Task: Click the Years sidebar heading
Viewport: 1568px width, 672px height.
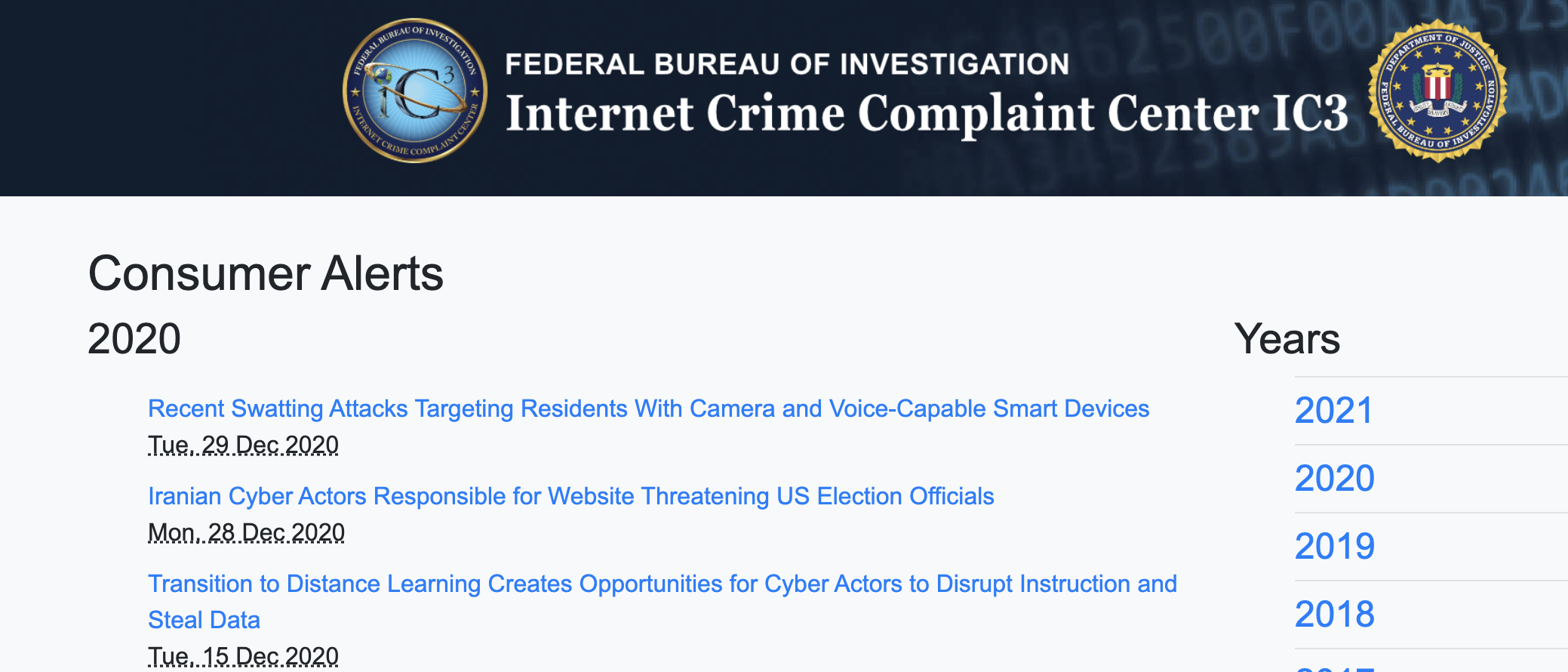Action: point(1287,338)
